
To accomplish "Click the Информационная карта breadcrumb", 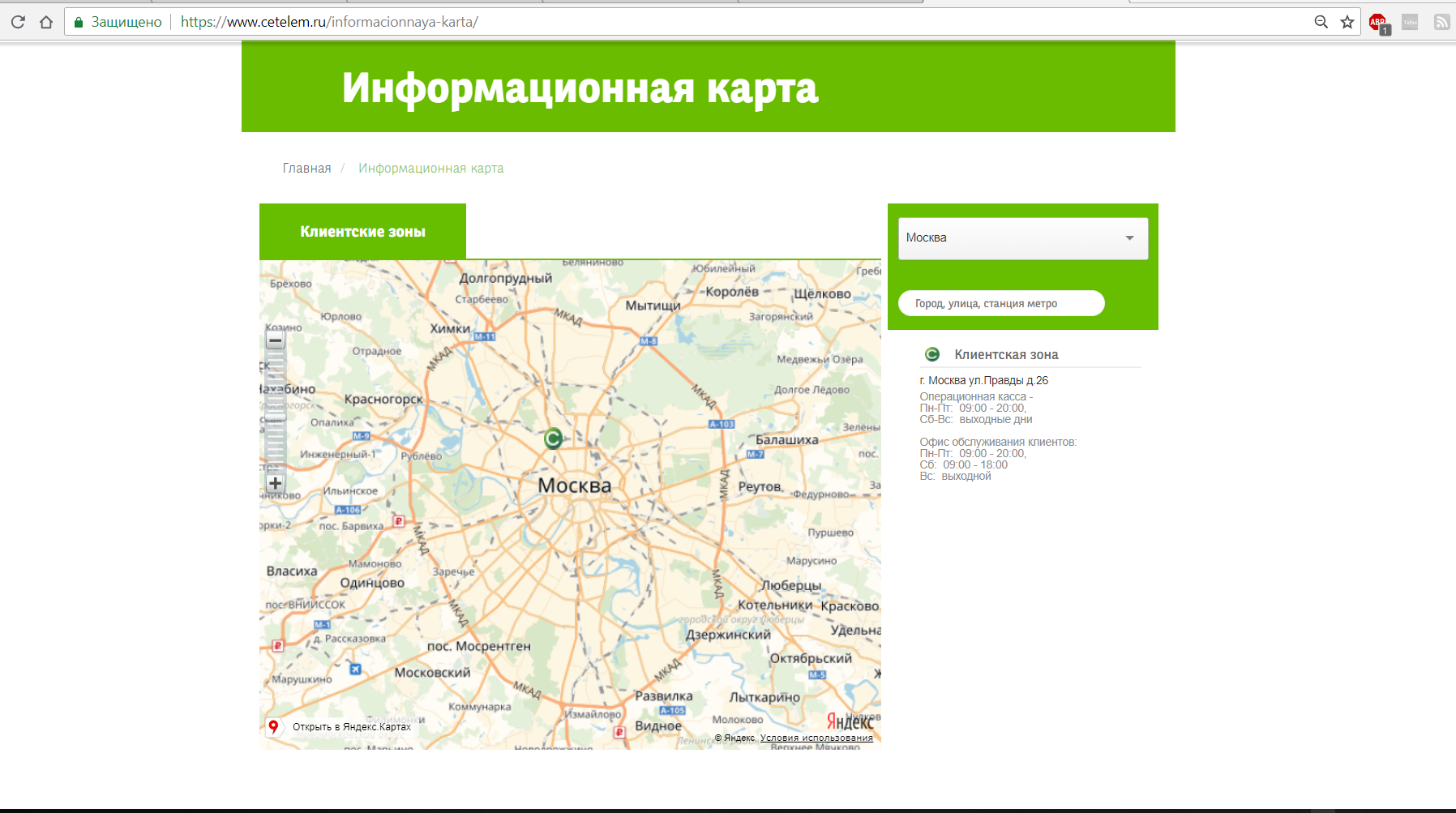I will 430,168.
